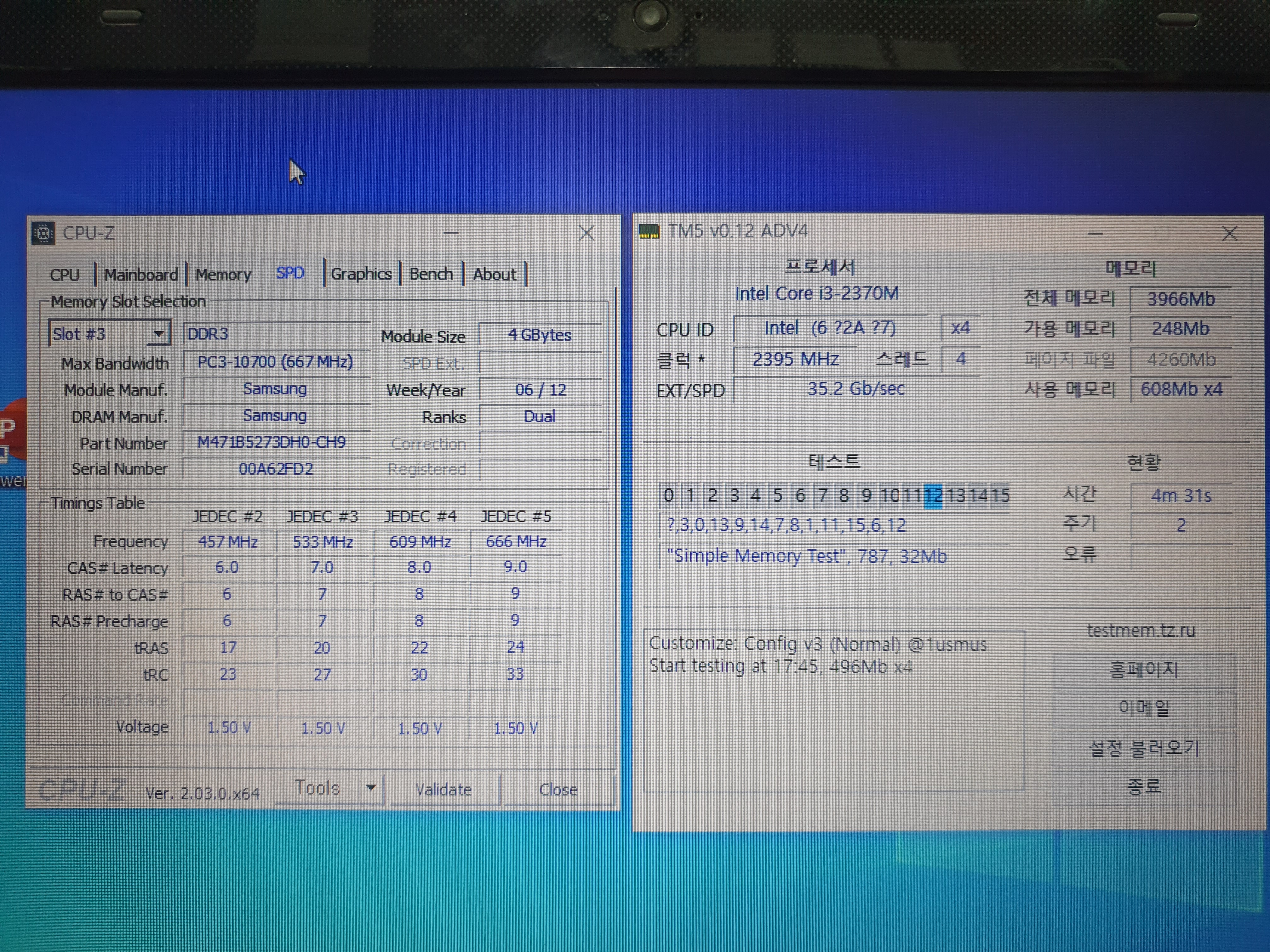Click the available memory "248Mb" value
The image size is (1270, 952).
click(1181, 329)
